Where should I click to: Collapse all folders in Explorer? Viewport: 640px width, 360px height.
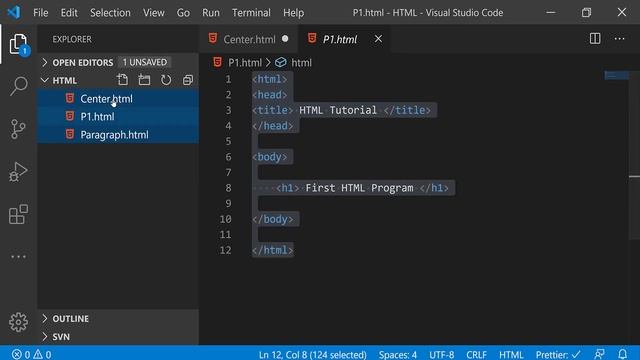click(x=188, y=80)
